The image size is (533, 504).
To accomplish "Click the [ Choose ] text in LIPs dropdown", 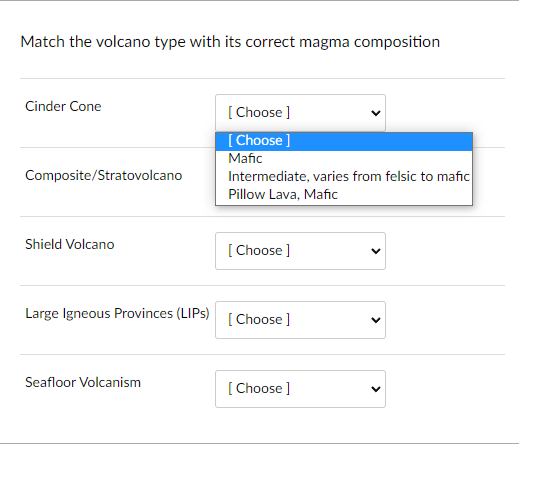I will [x=259, y=319].
